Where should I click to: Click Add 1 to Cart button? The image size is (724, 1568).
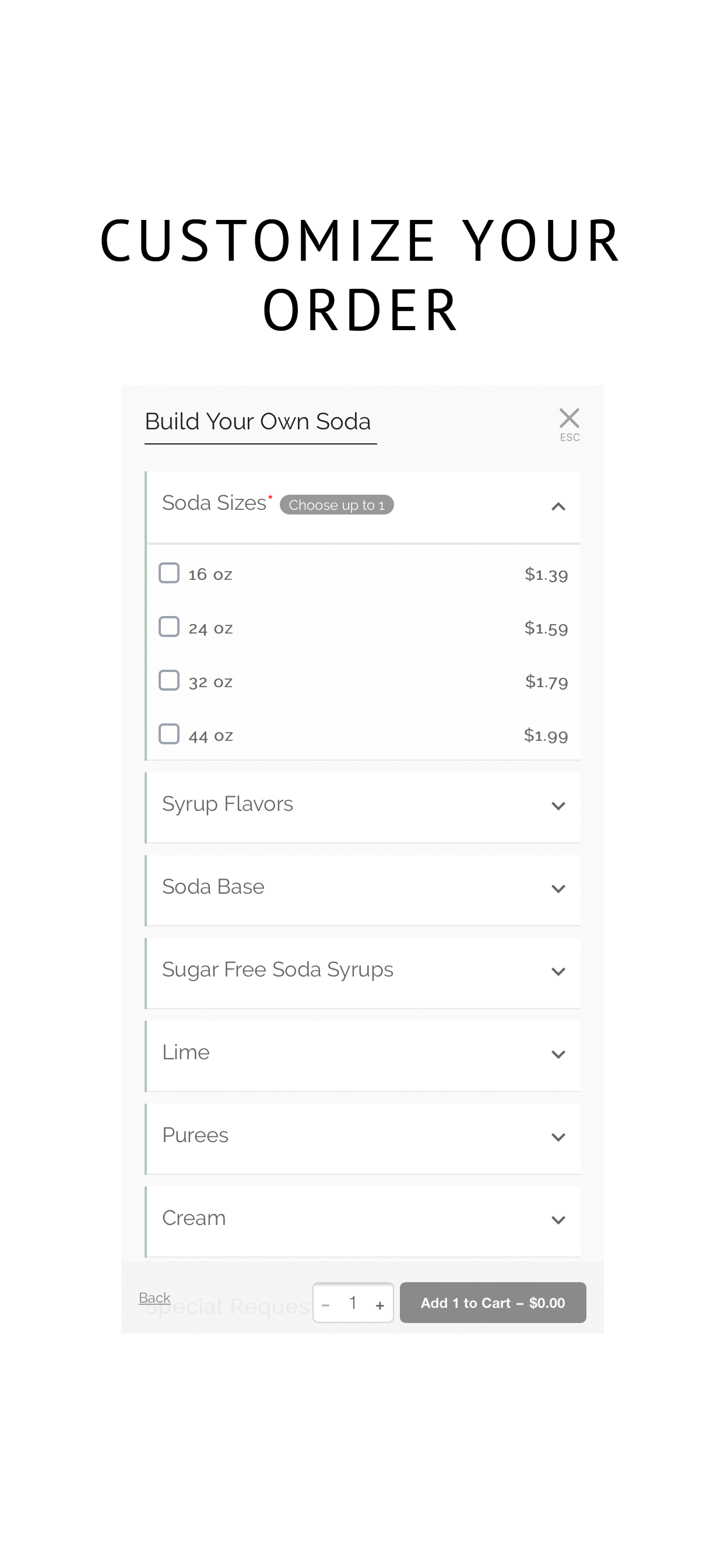(x=493, y=1303)
